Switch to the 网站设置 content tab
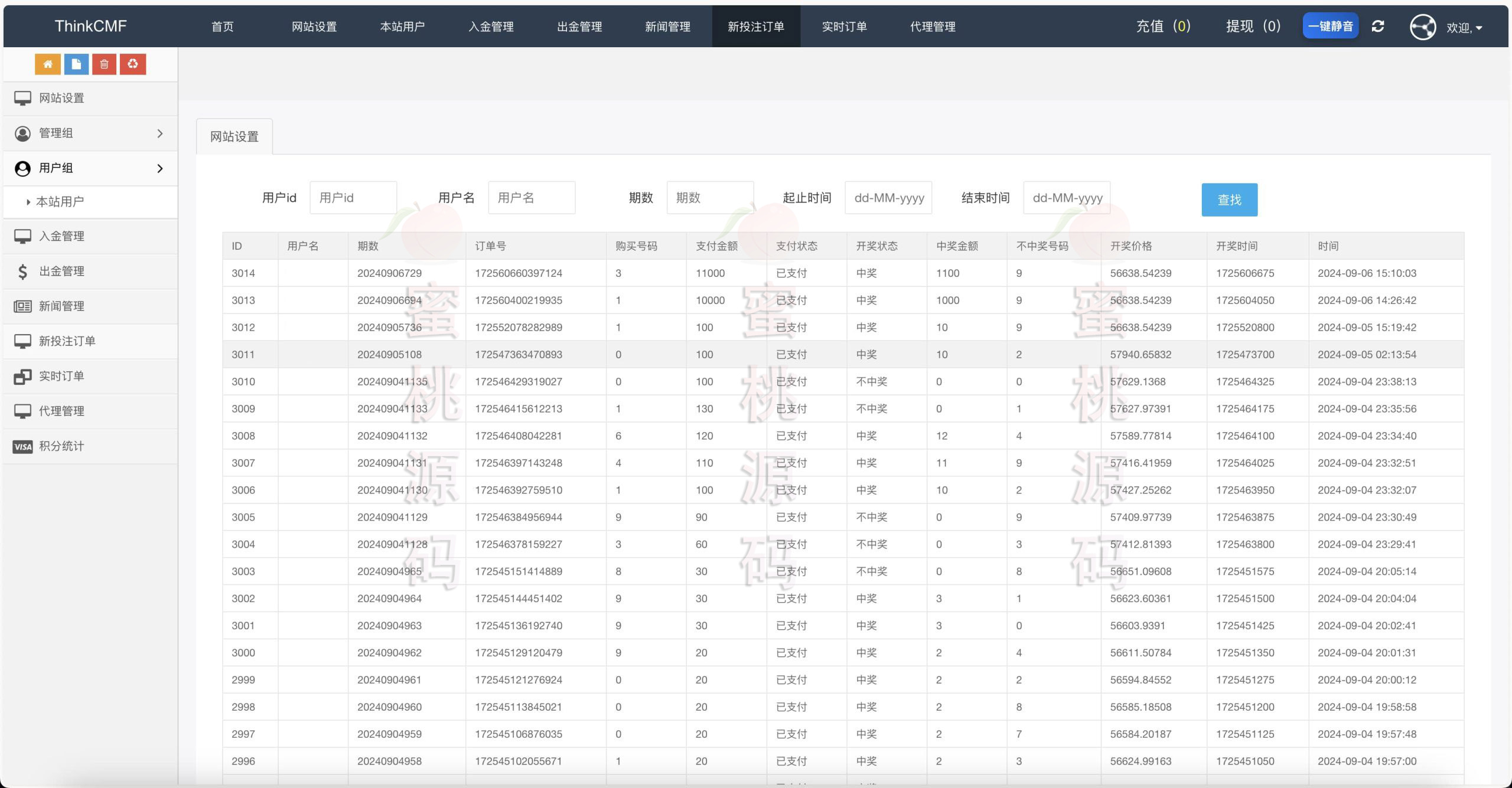This screenshot has width=1512, height=788. tap(234, 137)
